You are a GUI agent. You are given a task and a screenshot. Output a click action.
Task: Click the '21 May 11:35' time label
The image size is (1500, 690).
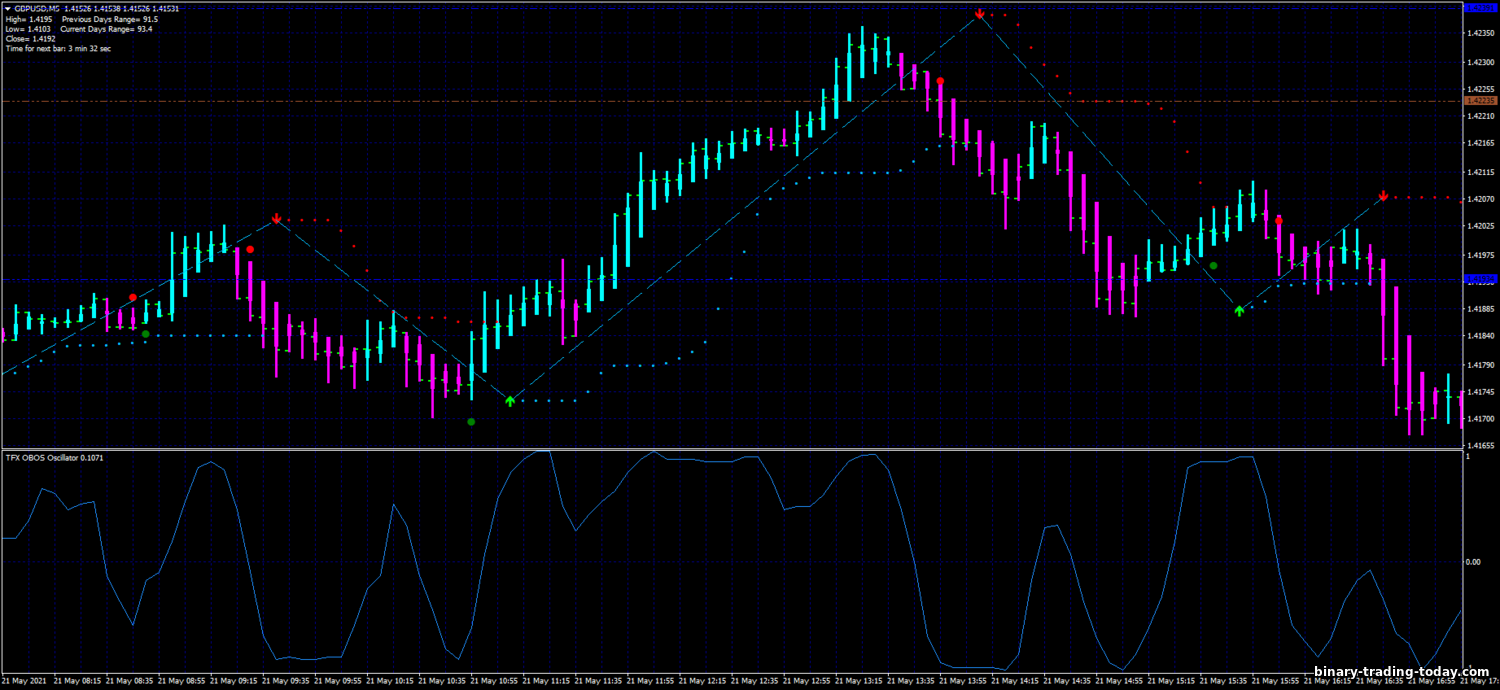(598, 682)
